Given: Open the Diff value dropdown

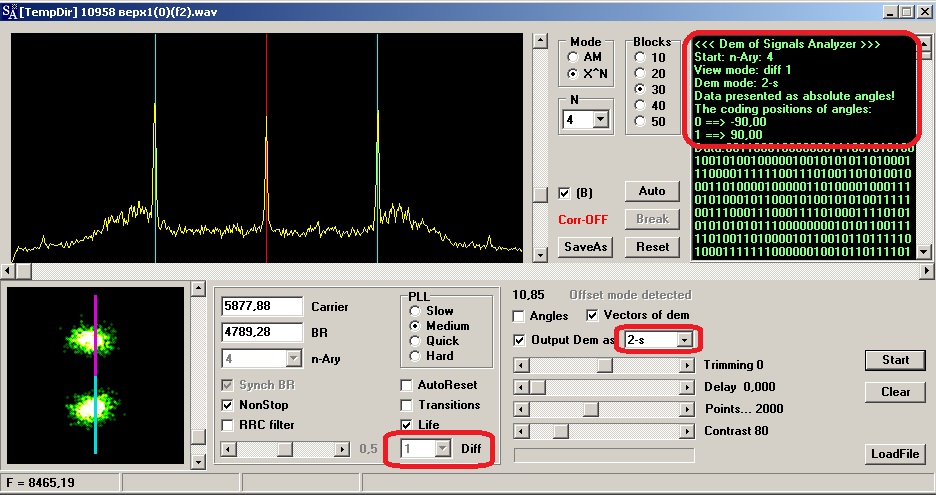Looking at the screenshot, I should point(443,448).
